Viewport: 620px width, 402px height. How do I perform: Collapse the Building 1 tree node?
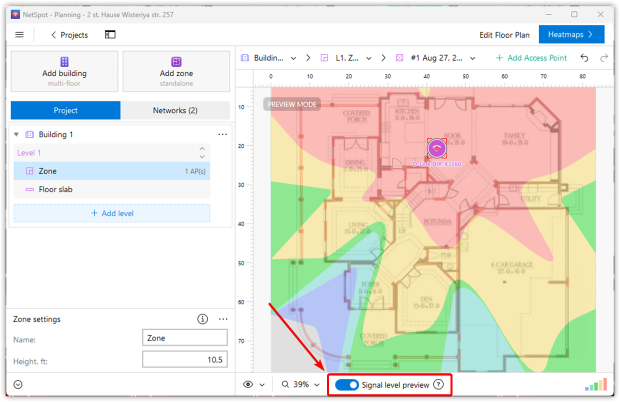click(x=16, y=134)
